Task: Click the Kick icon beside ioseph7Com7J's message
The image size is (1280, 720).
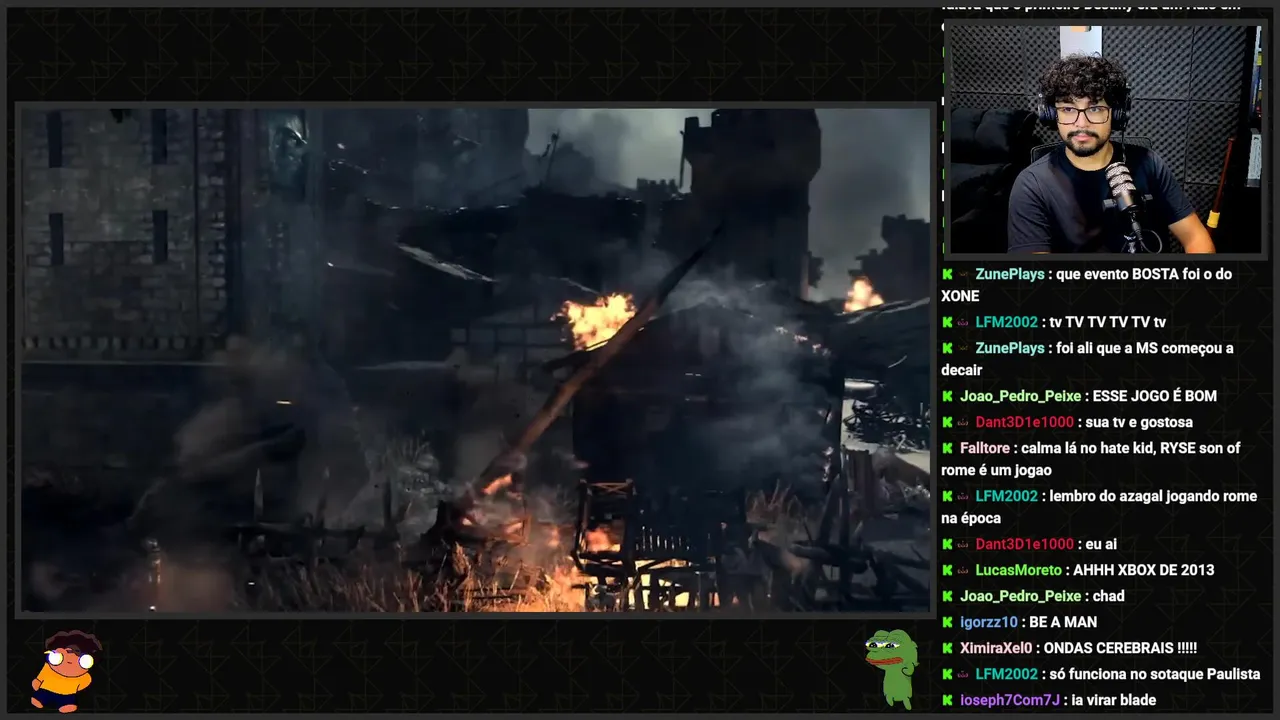Action: pyautogui.click(x=947, y=700)
